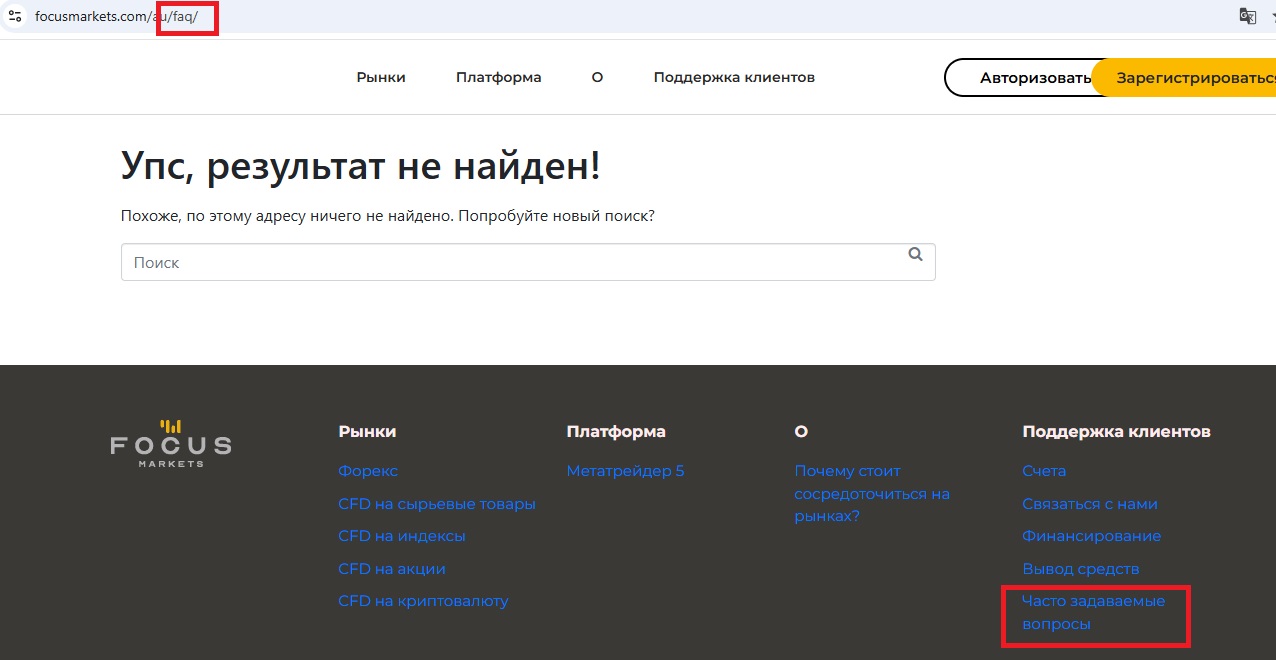Open the Связаться с нами link
Viewport: 1276px width, 660px height.
(1090, 504)
